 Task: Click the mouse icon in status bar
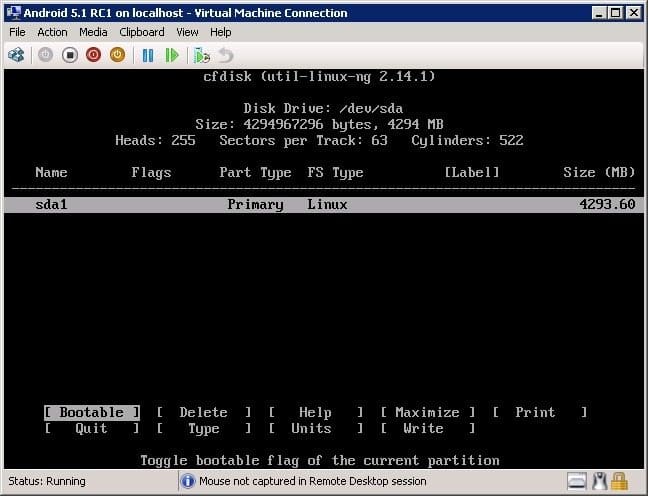599,482
